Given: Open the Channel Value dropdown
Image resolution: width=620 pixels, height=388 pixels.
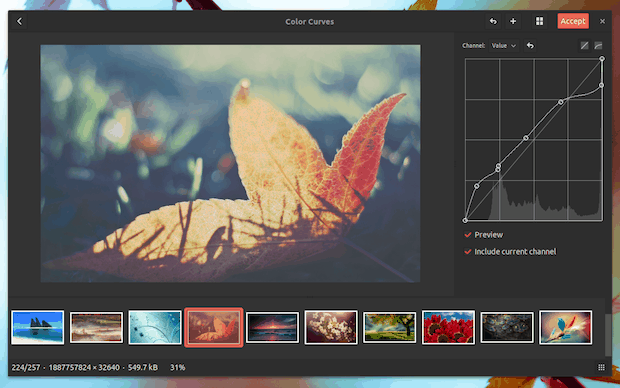Looking at the screenshot, I should [503, 46].
